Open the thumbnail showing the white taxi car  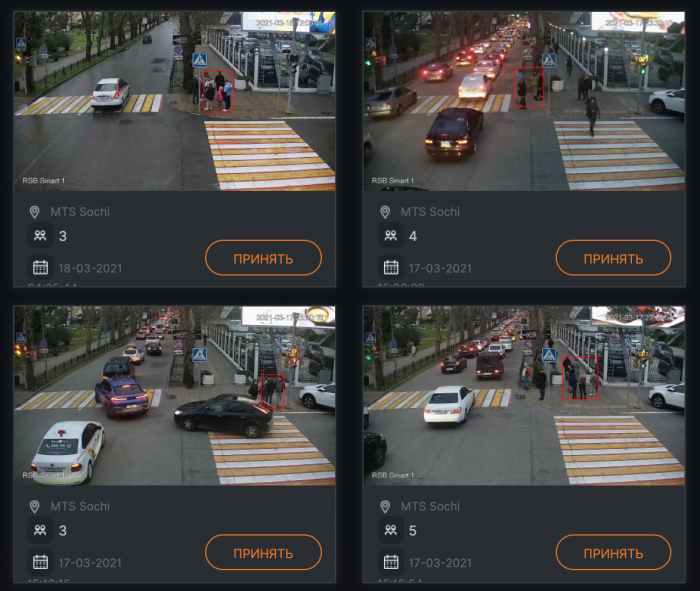[x=175, y=395]
